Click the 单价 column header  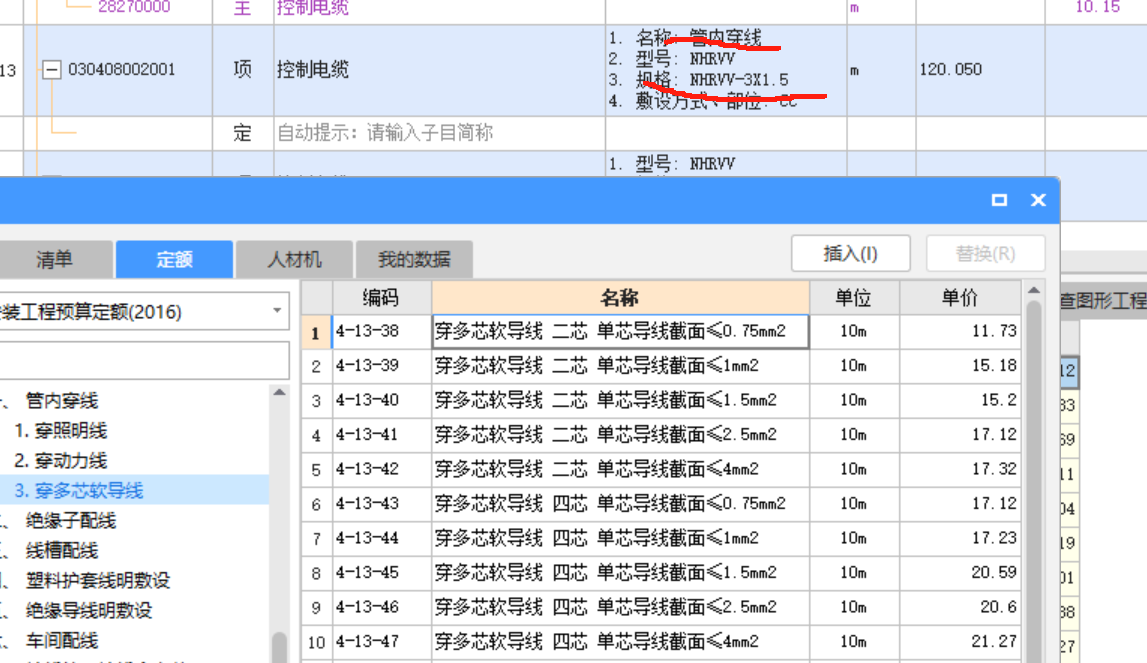coord(960,298)
